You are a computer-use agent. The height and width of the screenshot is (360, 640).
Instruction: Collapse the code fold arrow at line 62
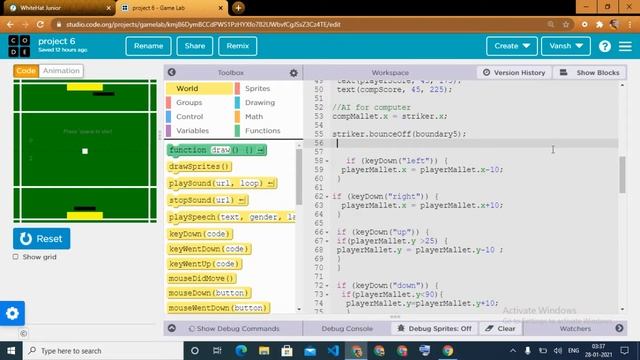tap(327, 197)
